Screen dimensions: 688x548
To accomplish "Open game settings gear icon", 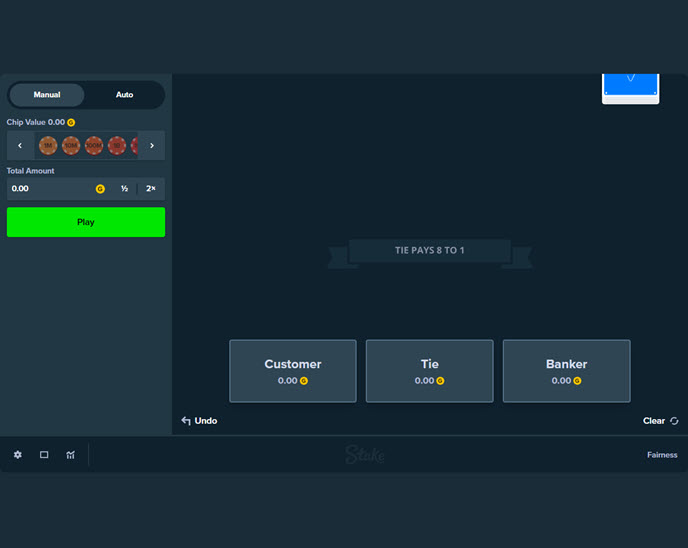I will [18, 455].
